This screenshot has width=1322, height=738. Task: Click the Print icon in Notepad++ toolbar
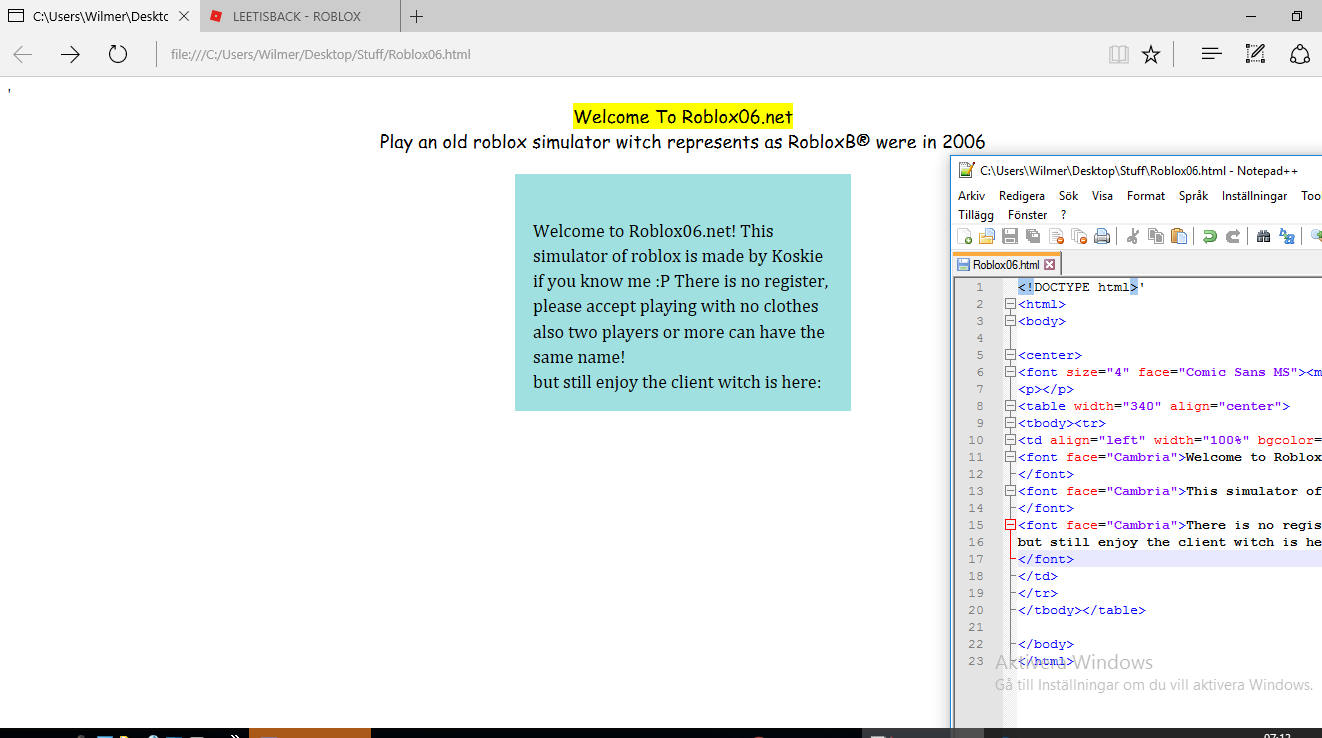(1102, 237)
